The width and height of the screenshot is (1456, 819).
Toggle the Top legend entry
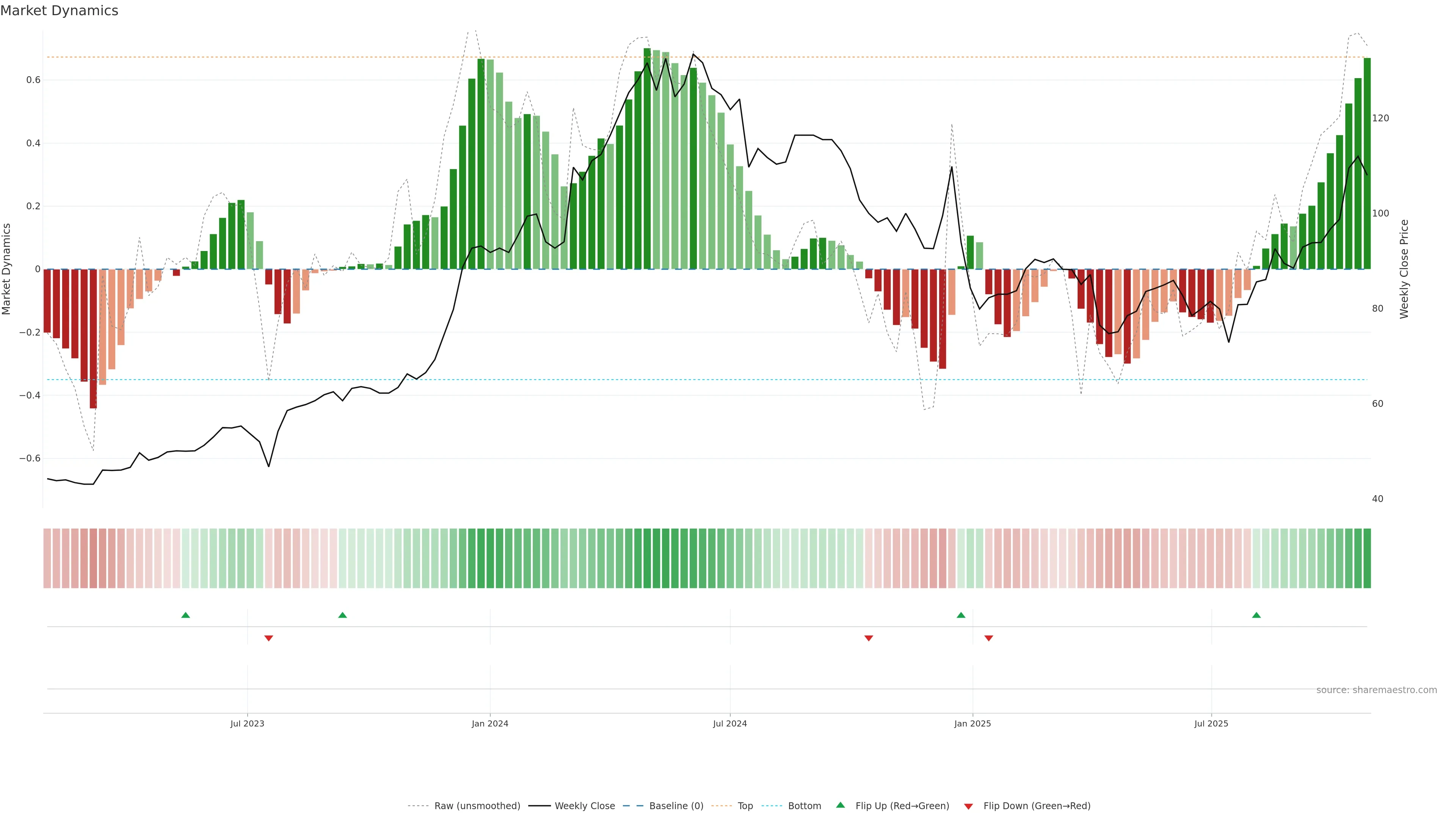(745, 806)
